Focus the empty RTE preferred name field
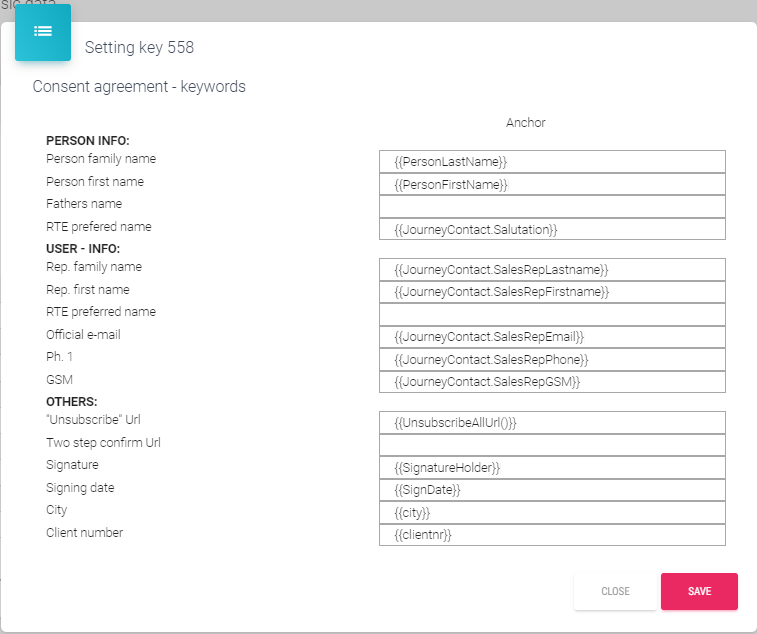 click(552, 314)
